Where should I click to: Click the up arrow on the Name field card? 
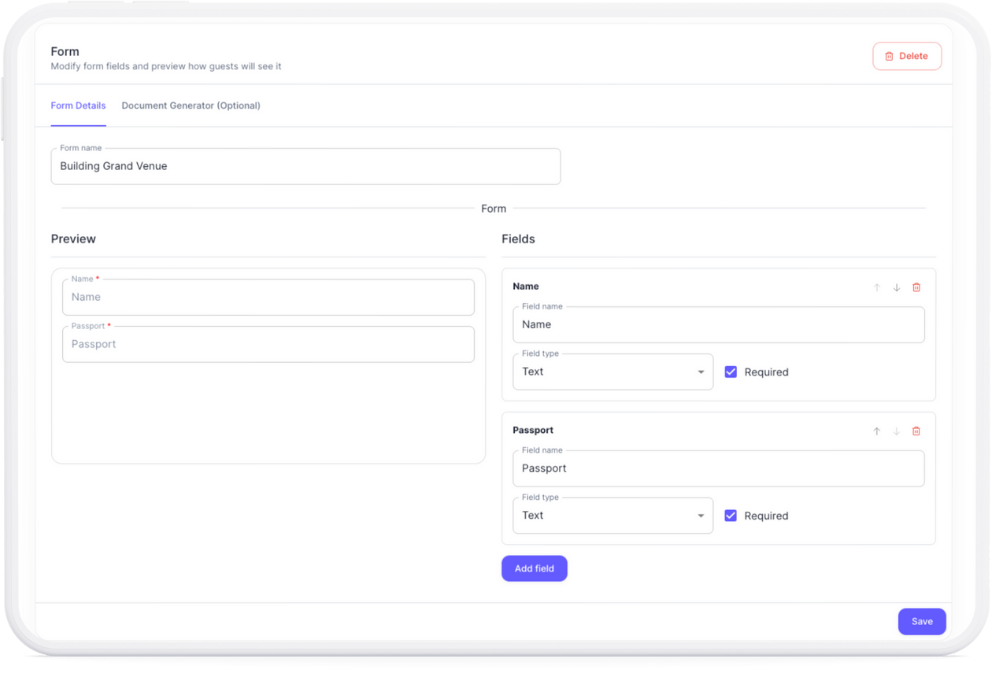pyautogui.click(x=877, y=287)
